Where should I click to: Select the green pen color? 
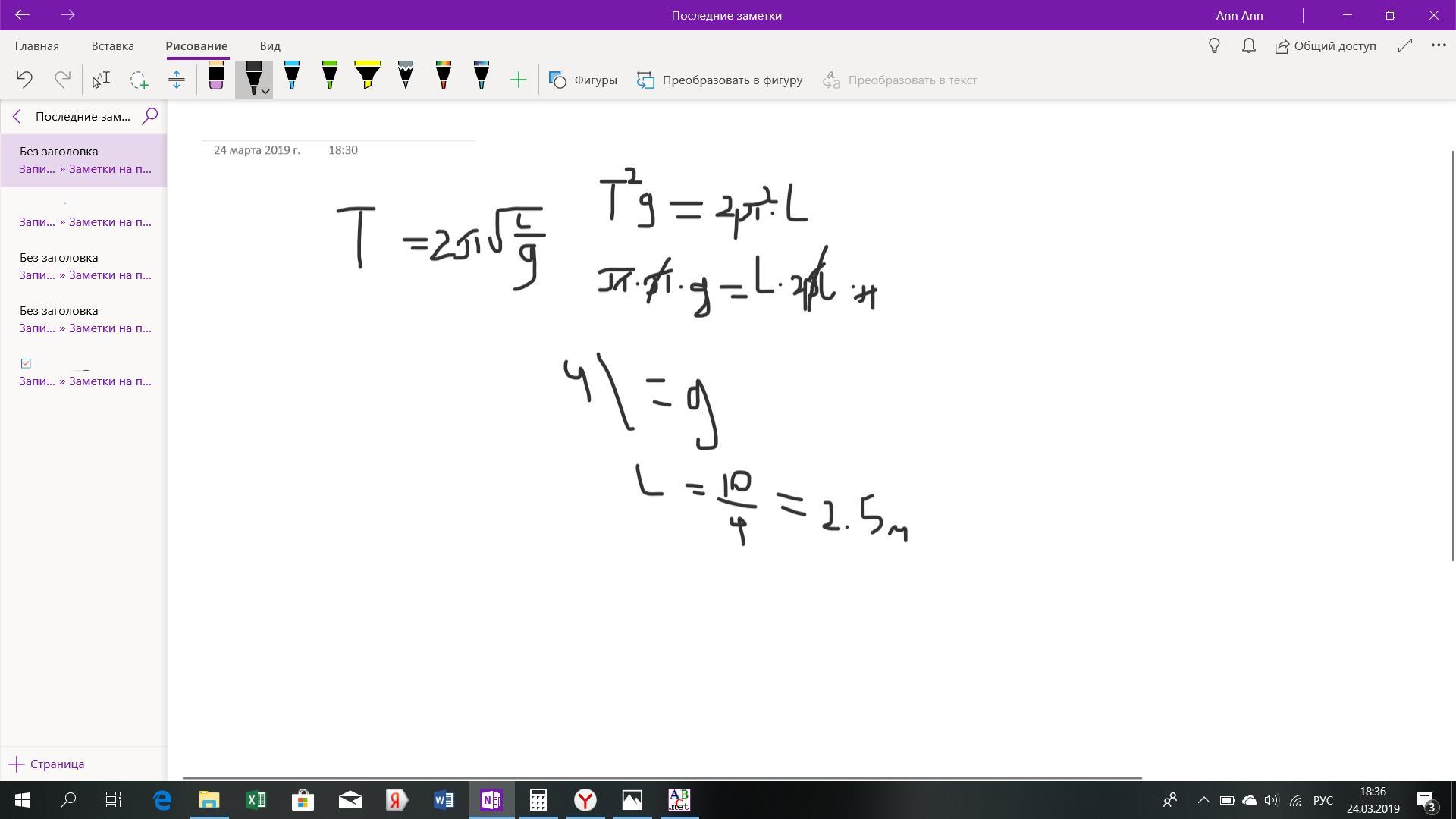[330, 77]
